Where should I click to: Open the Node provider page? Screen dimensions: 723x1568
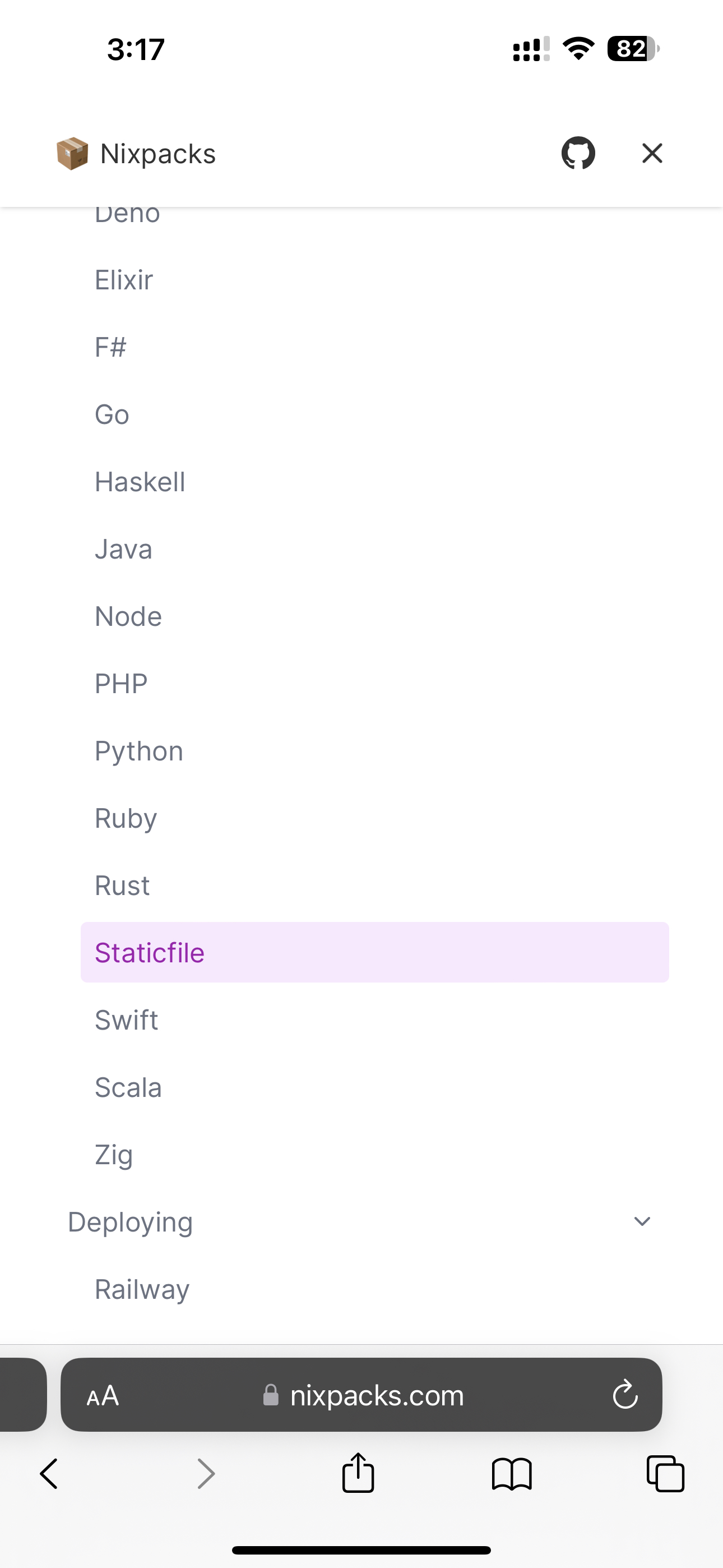coord(128,617)
